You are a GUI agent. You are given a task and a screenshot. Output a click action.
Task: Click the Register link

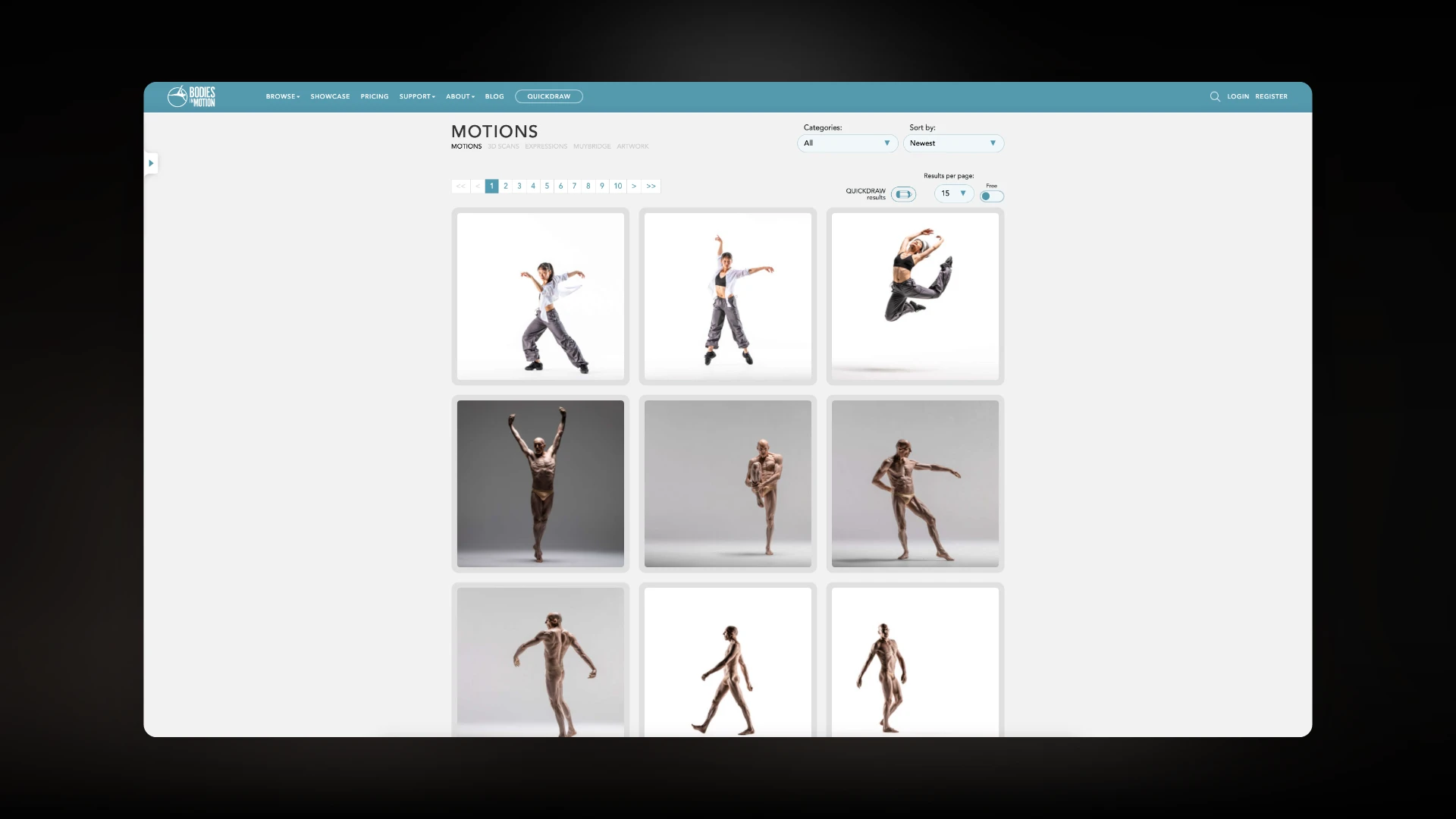coord(1271,96)
